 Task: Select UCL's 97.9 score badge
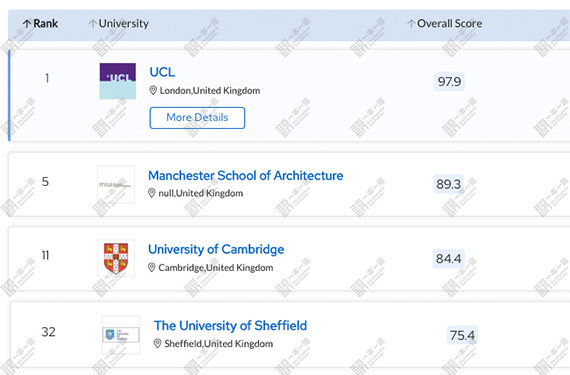coord(449,81)
